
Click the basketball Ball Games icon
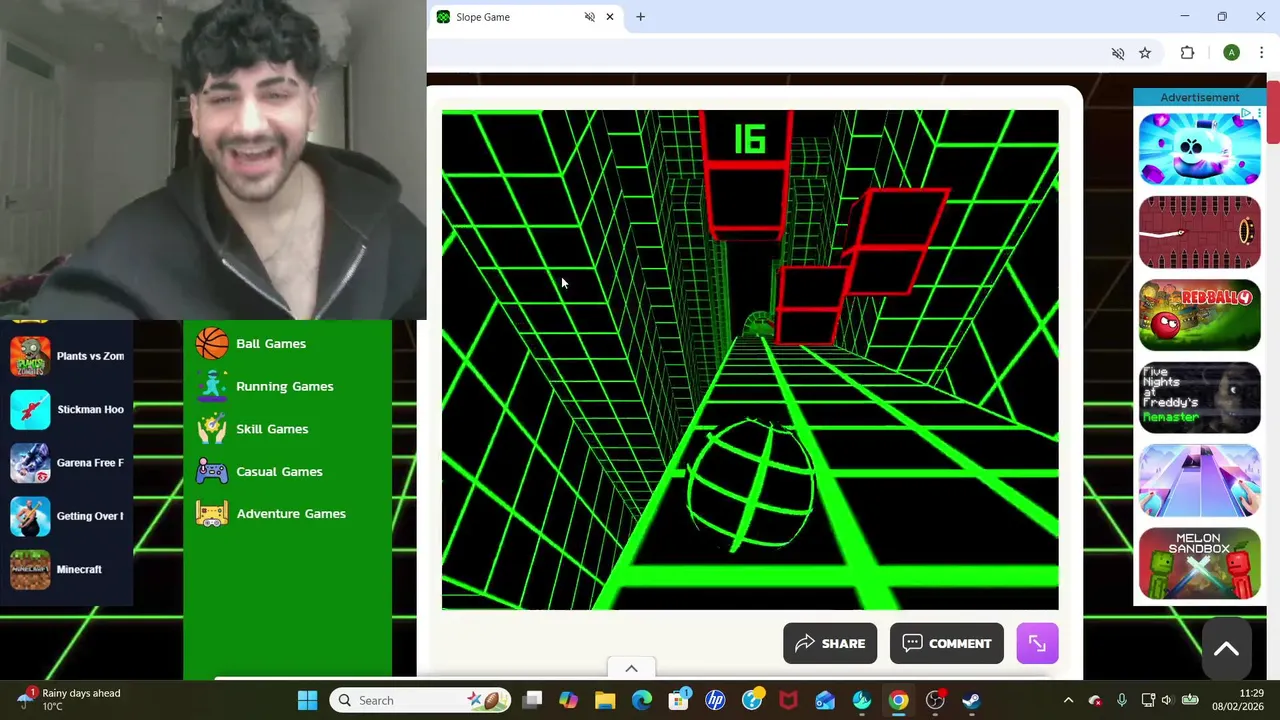(212, 343)
